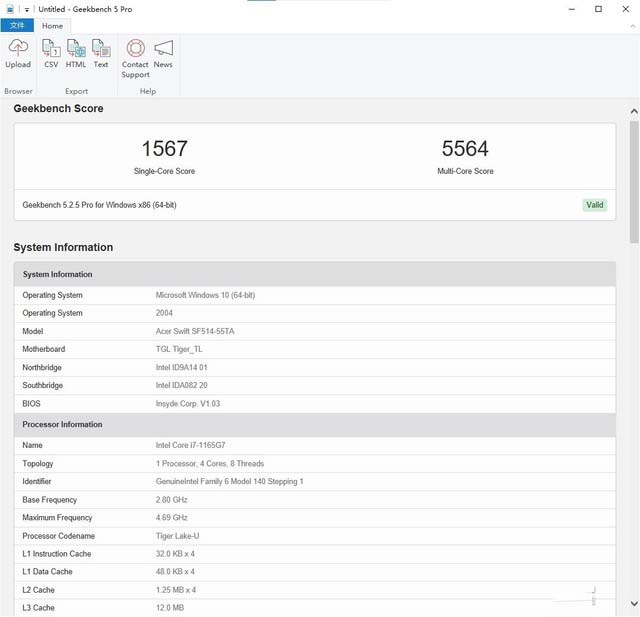Select Intel ID9A14 01 northbridge value
The height and width of the screenshot is (617, 640).
(182, 367)
